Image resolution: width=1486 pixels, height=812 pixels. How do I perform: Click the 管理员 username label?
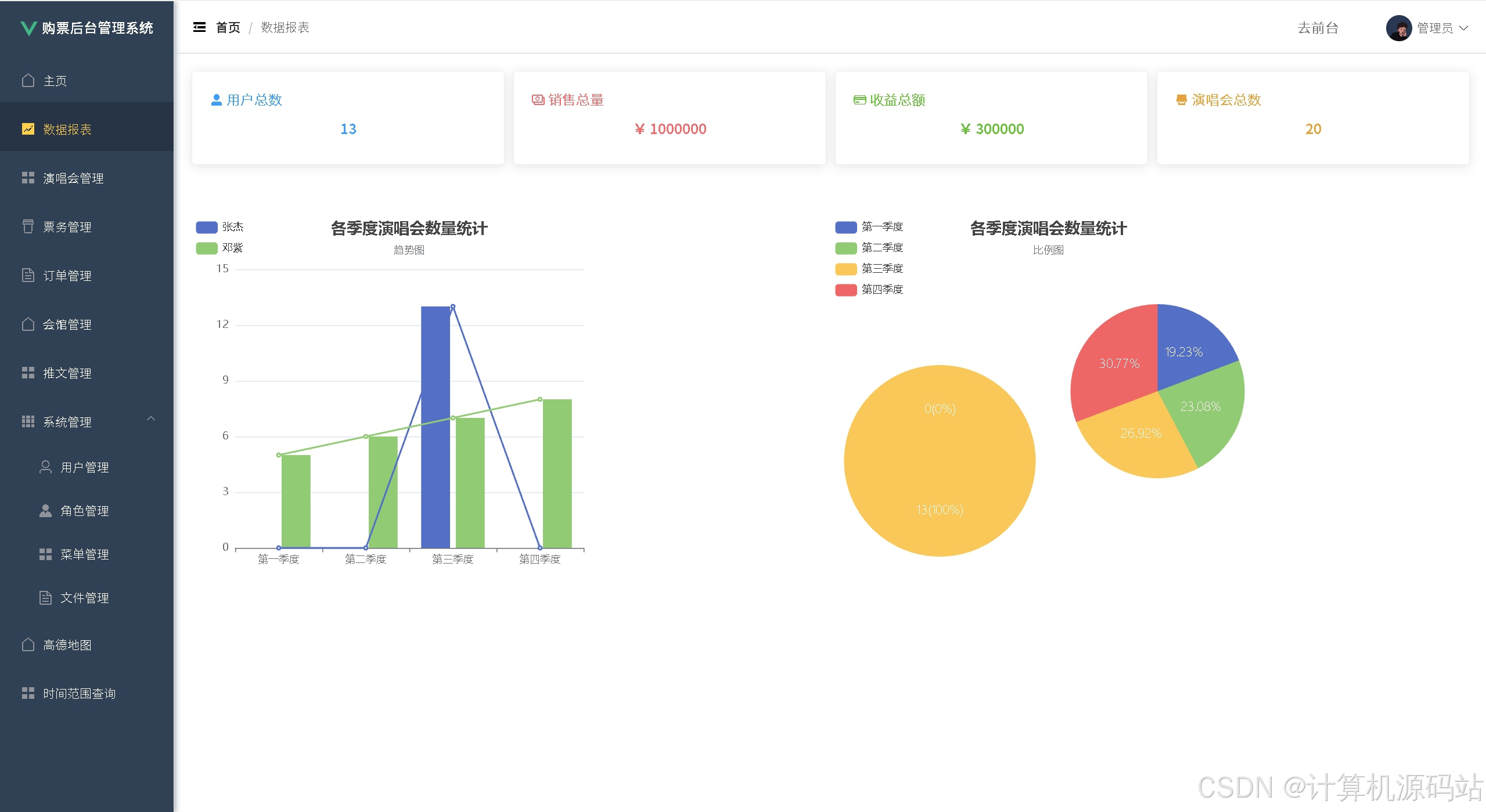tap(1435, 28)
